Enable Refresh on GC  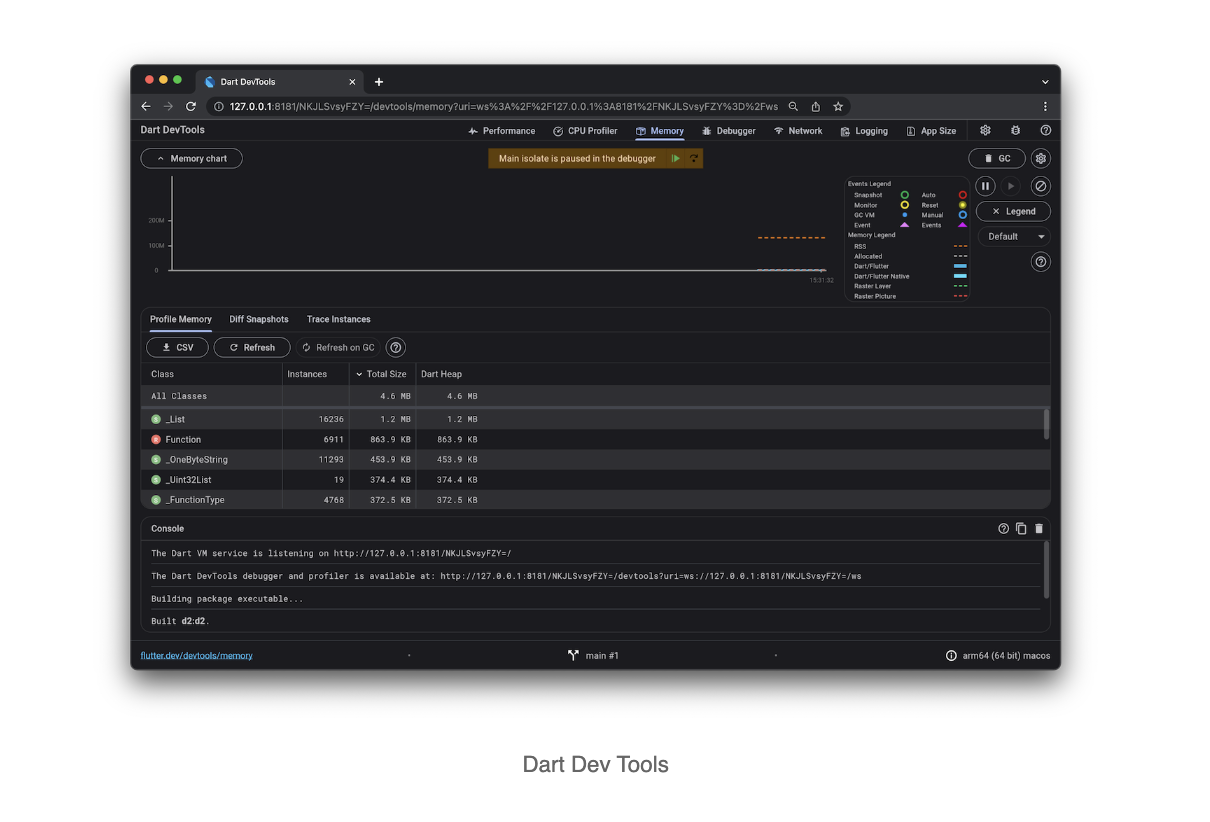click(337, 347)
